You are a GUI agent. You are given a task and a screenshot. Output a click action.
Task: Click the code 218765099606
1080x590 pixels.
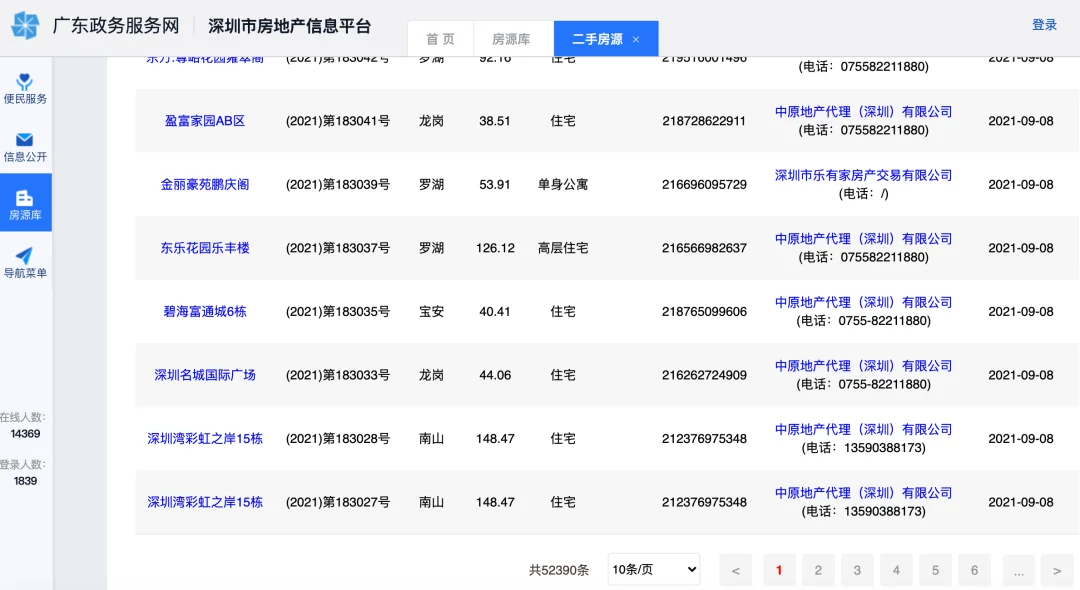click(704, 312)
